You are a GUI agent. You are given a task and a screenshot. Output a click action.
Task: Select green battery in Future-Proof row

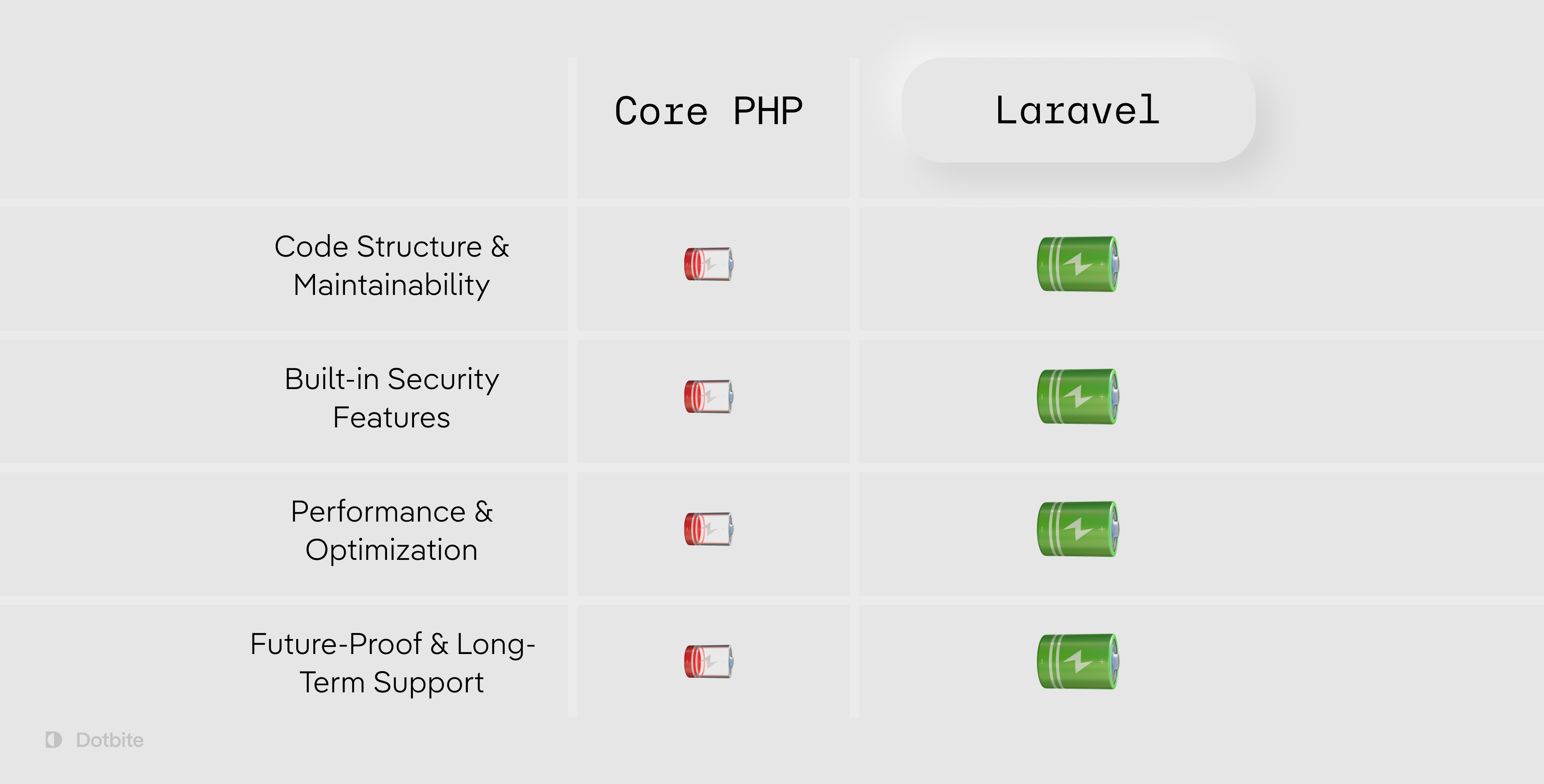1078,661
